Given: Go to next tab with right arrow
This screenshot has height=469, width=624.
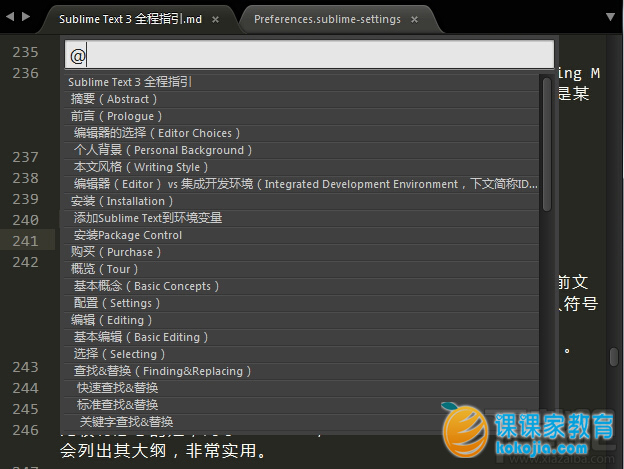Looking at the screenshot, I should coord(26,16).
